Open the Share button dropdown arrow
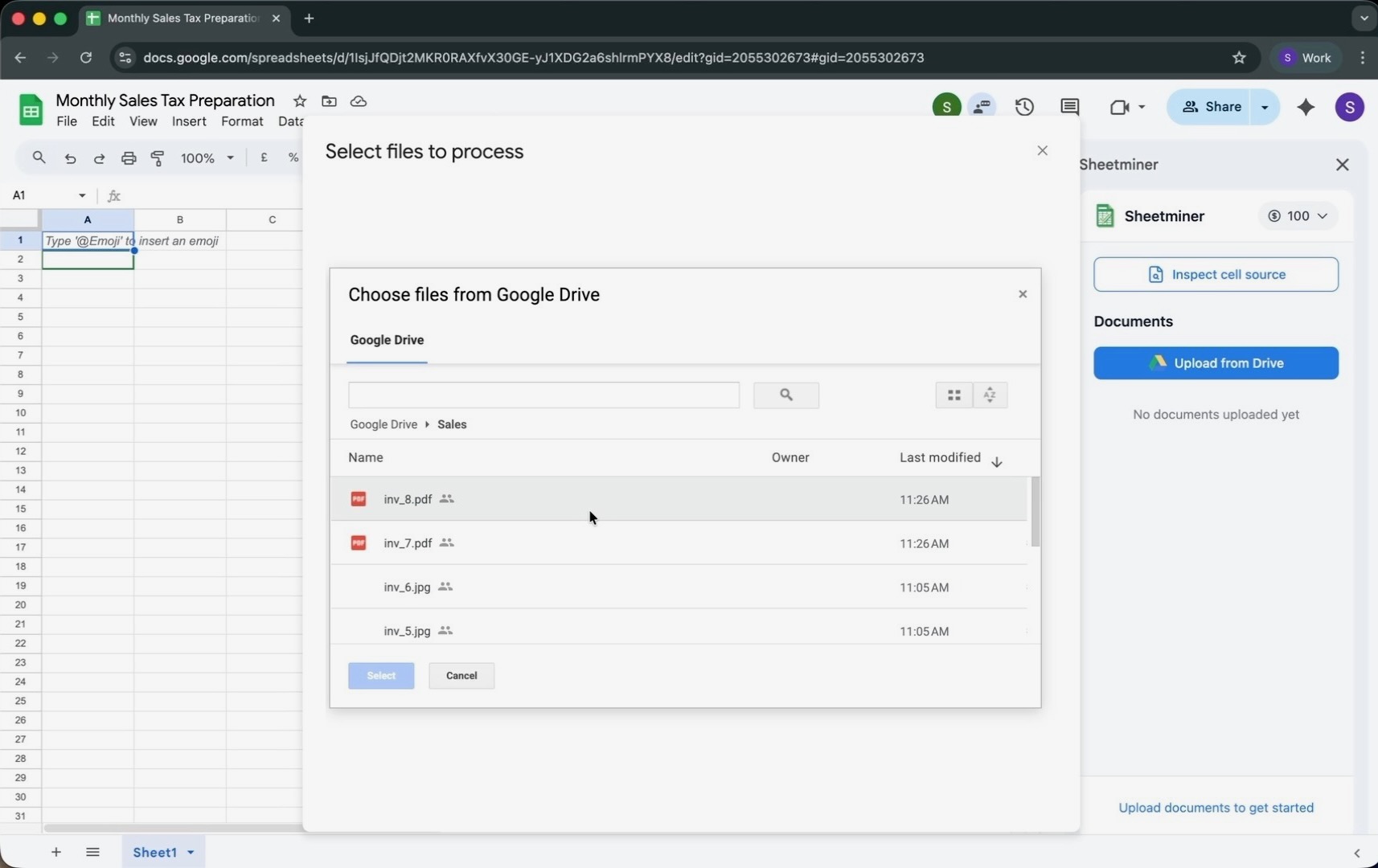 tap(1265, 107)
